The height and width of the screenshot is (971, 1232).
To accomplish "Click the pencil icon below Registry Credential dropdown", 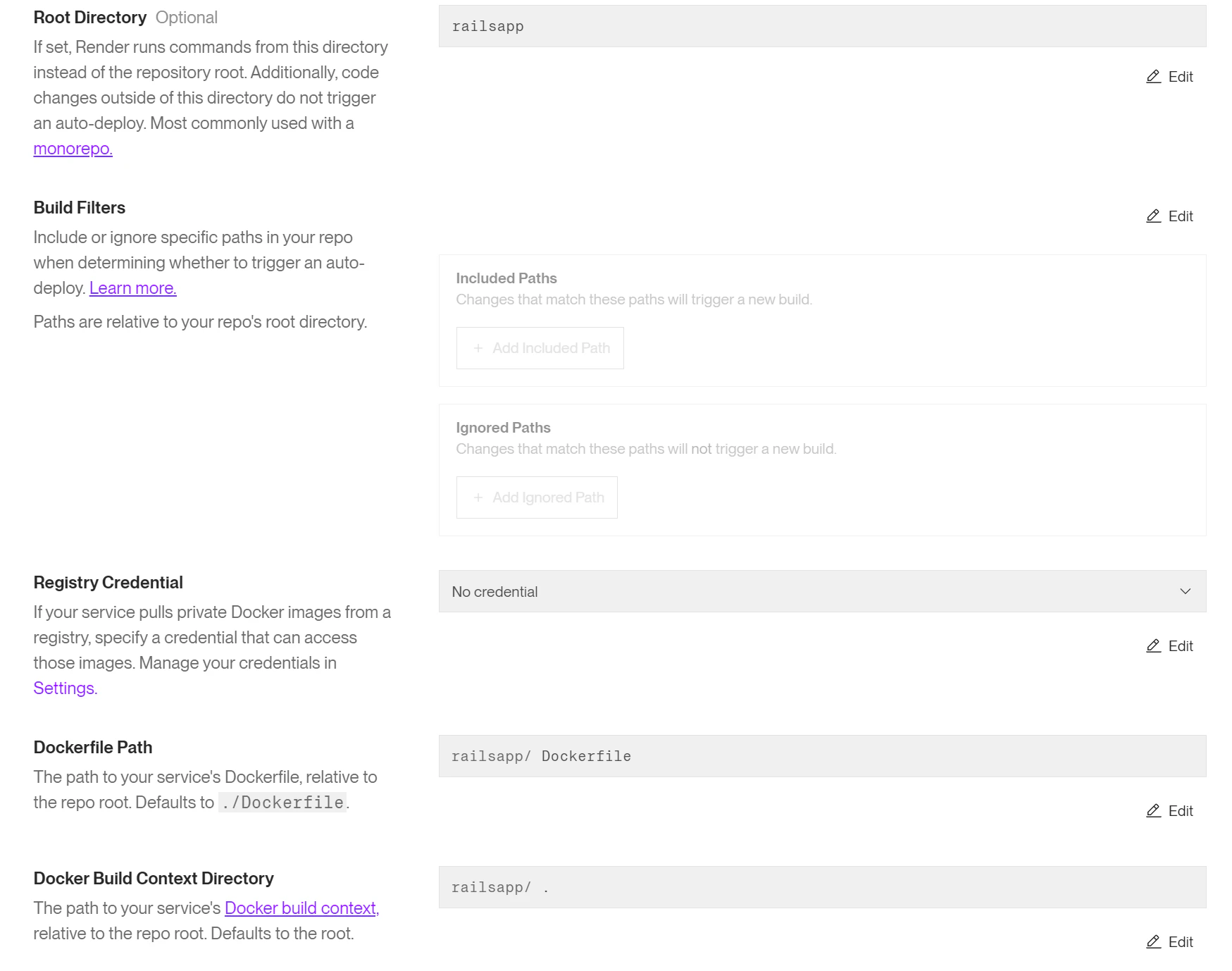I will point(1153,646).
